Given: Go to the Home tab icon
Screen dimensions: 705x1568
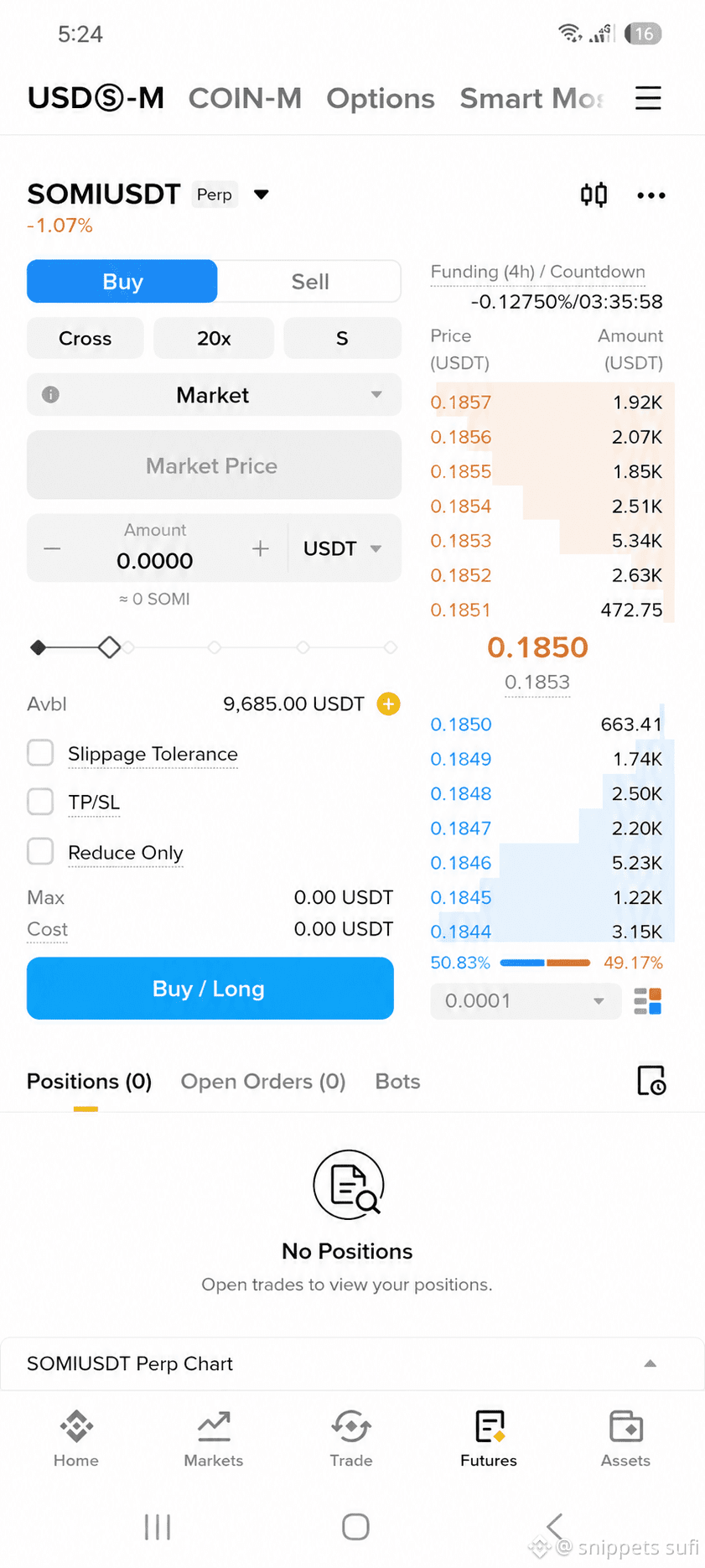Looking at the screenshot, I should tap(76, 1426).
